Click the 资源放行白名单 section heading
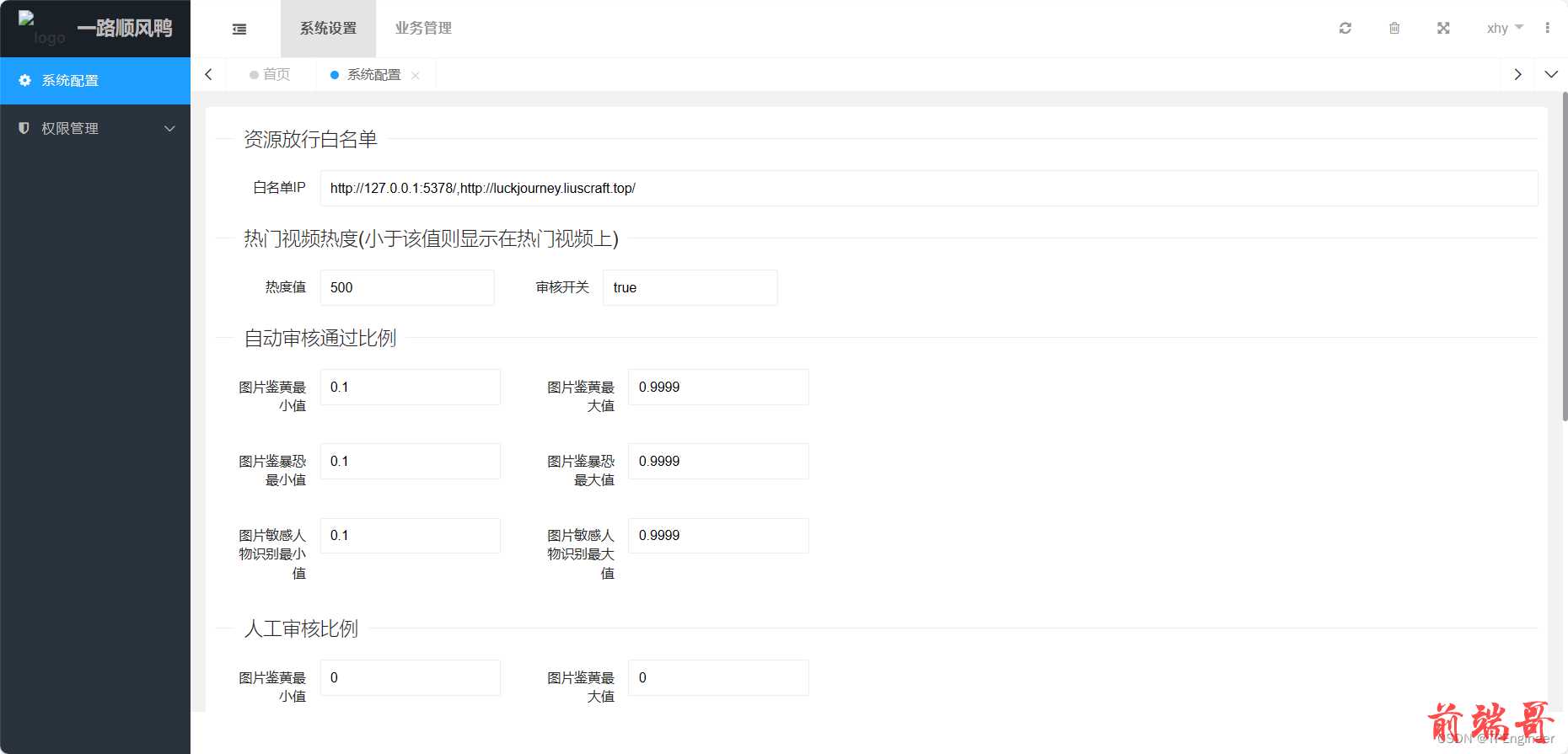This screenshot has width=1568, height=754. tap(310, 139)
